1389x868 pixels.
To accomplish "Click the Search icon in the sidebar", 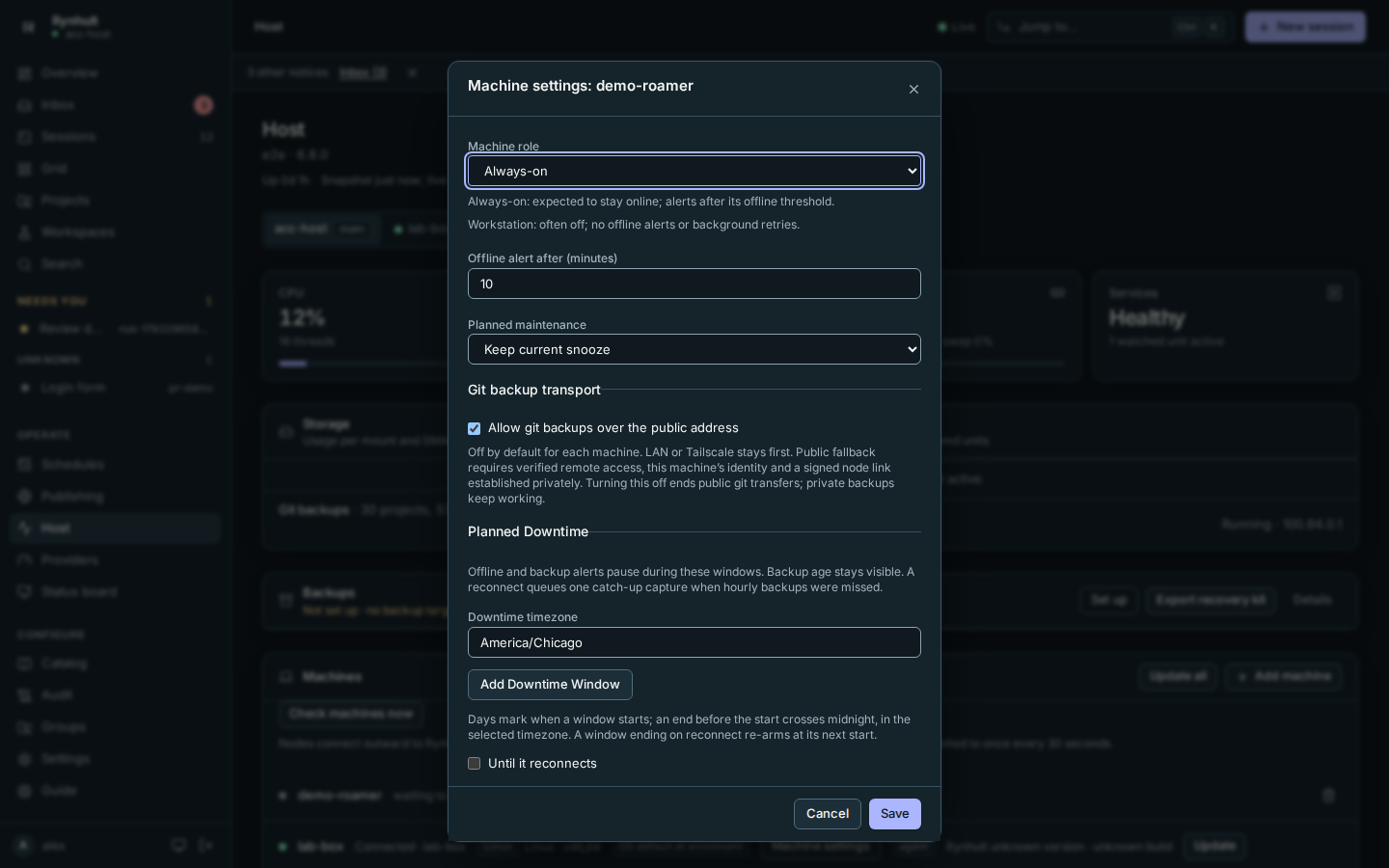I will pos(25,264).
